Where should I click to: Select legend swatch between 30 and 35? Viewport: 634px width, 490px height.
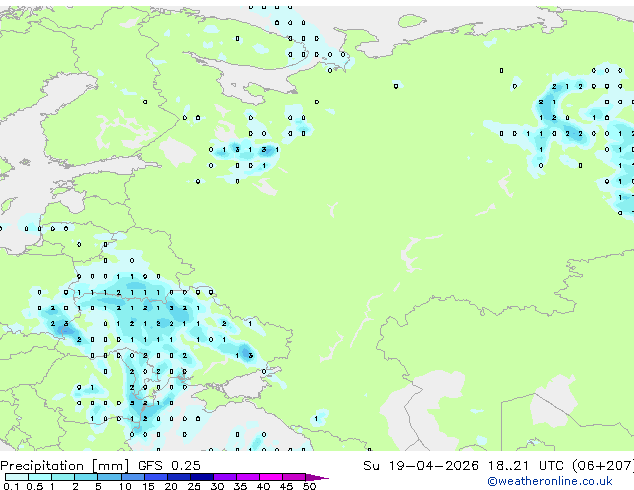225,477
